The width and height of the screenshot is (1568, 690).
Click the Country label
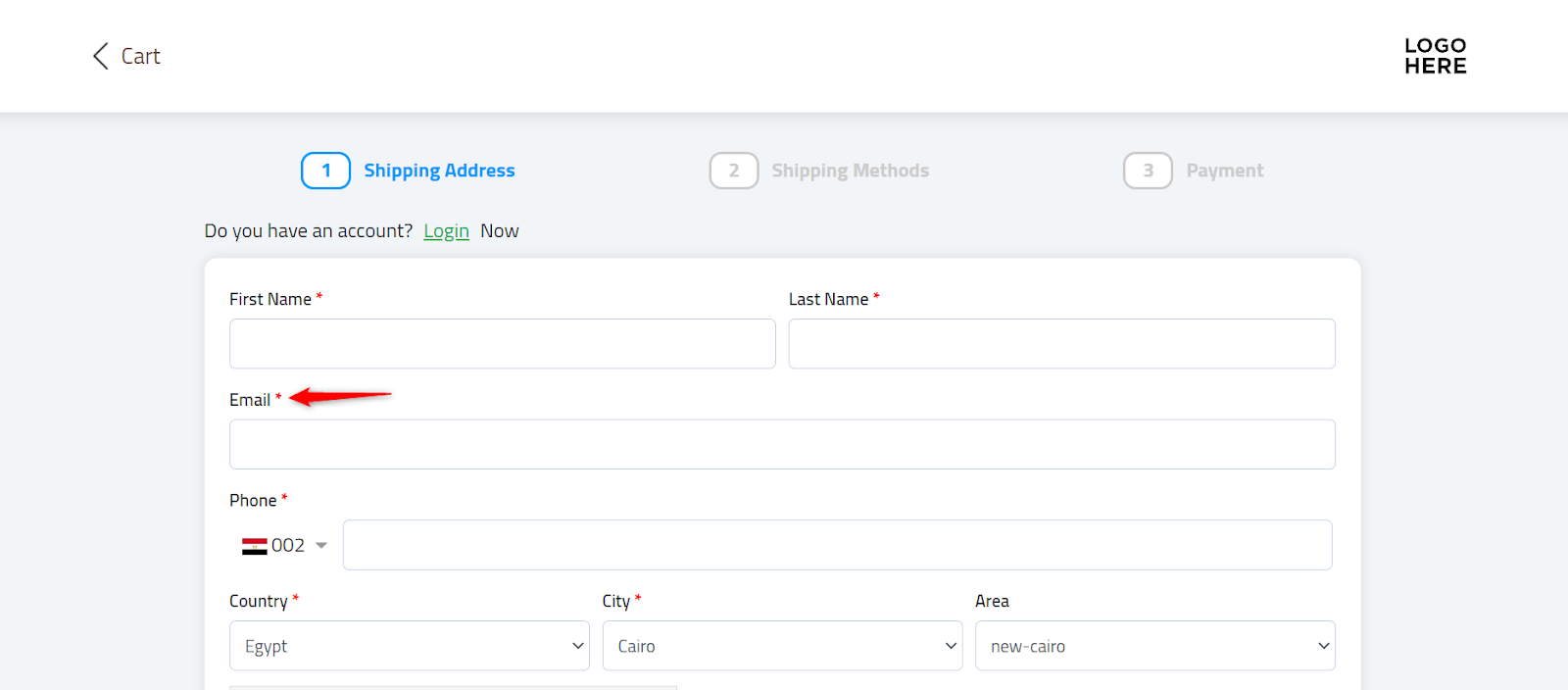(259, 602)
